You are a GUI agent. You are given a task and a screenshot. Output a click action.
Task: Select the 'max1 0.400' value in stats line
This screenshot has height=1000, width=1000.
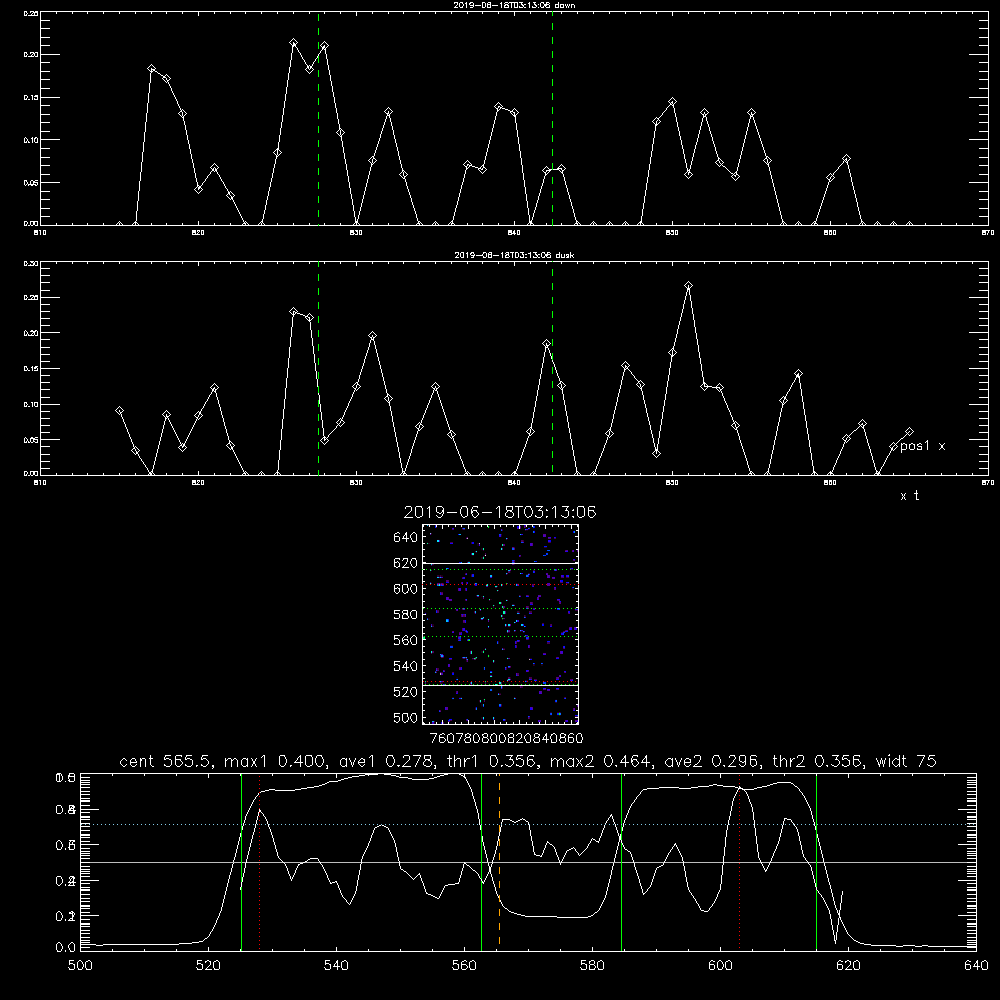[x=278, y=761]
